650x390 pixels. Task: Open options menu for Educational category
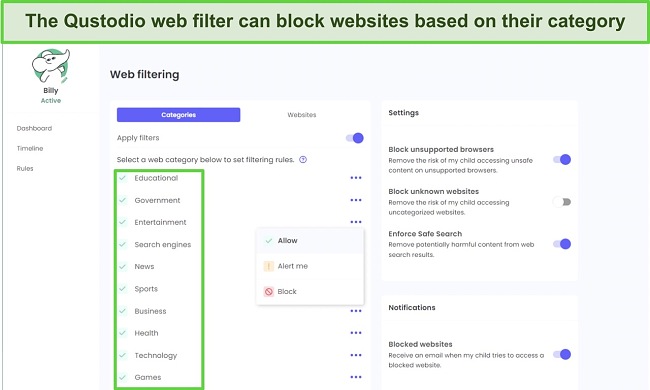point(356,178)
